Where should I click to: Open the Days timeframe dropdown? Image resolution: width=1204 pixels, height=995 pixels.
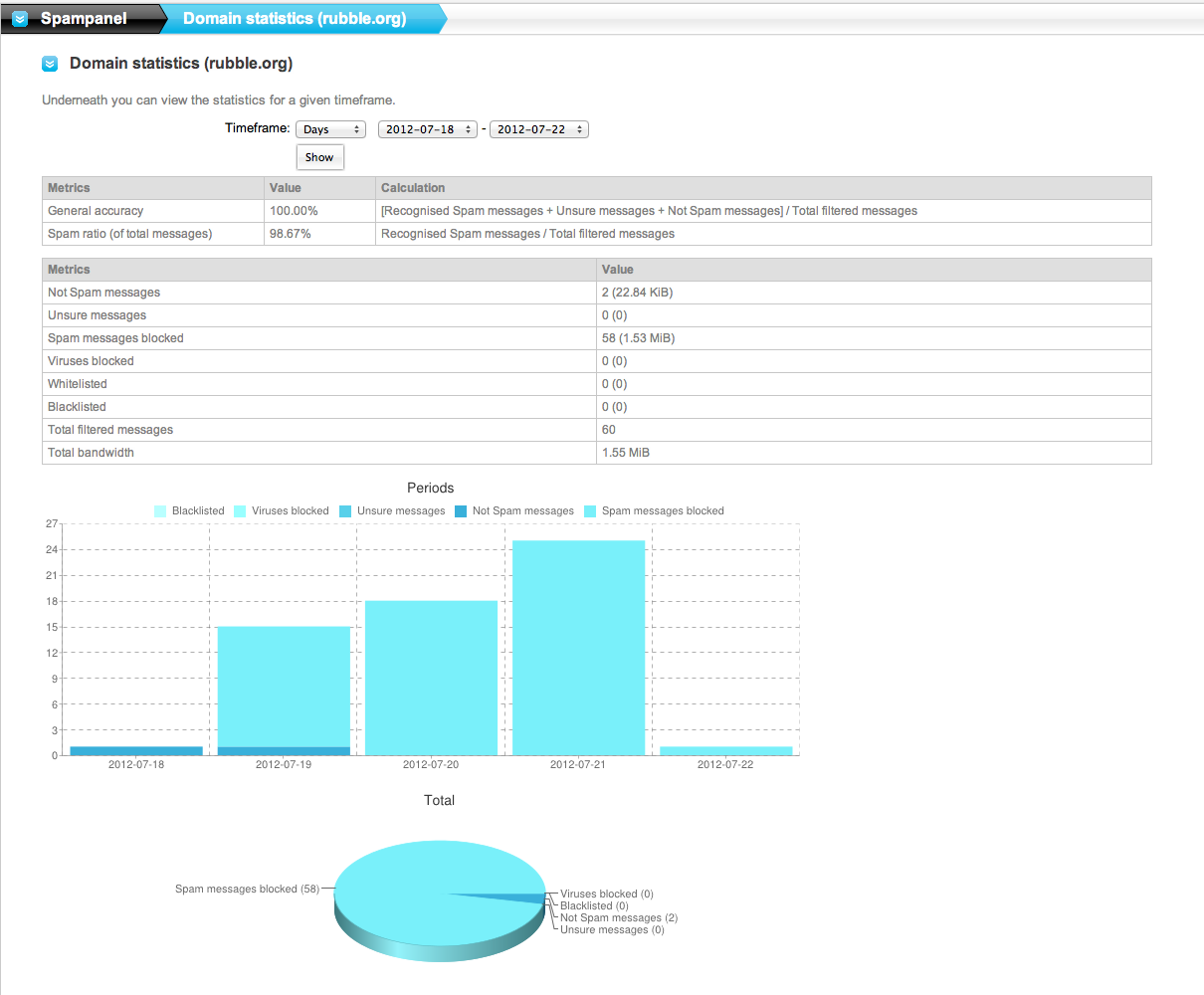[330, 129]
